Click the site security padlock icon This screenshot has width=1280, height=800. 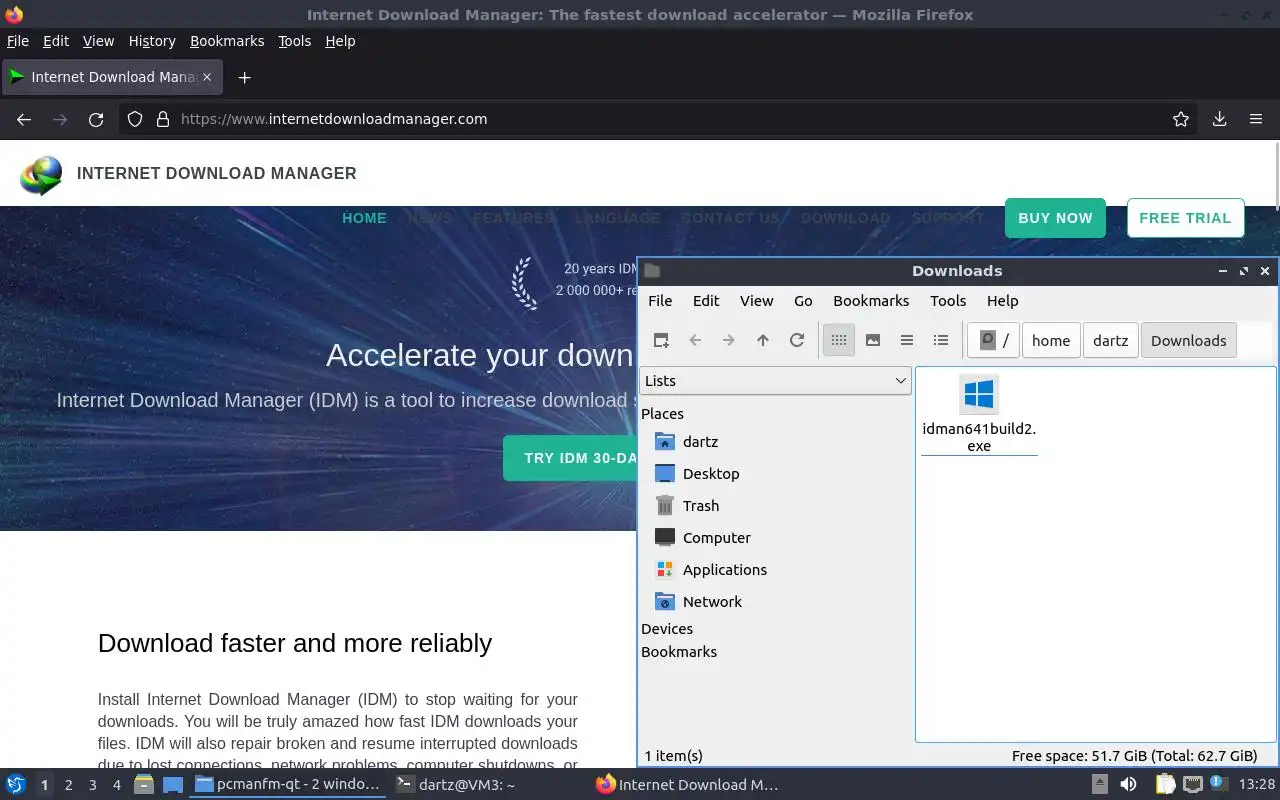[163, 119]
